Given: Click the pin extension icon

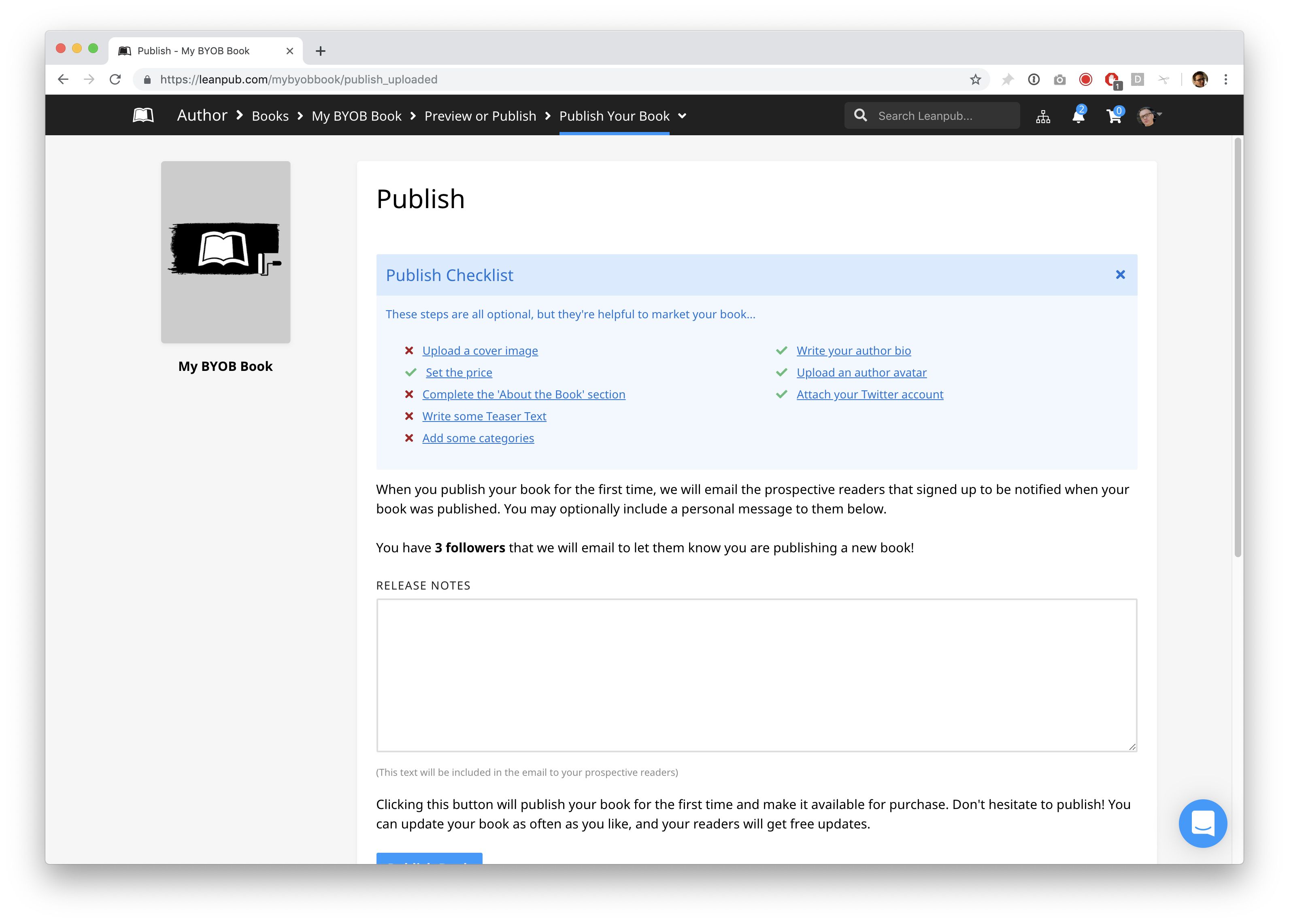Looking at the screenshot, I should 1007,80.
